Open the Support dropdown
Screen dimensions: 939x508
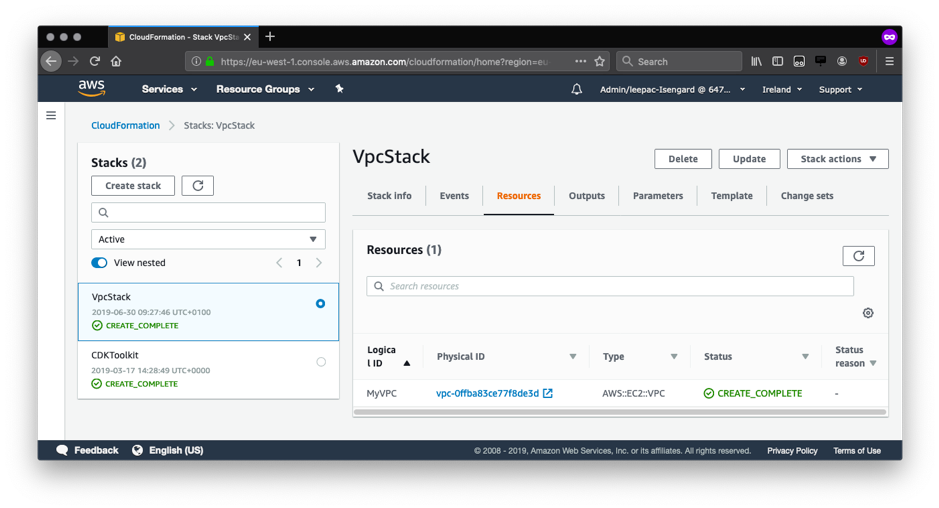click(x=841, y=89)
